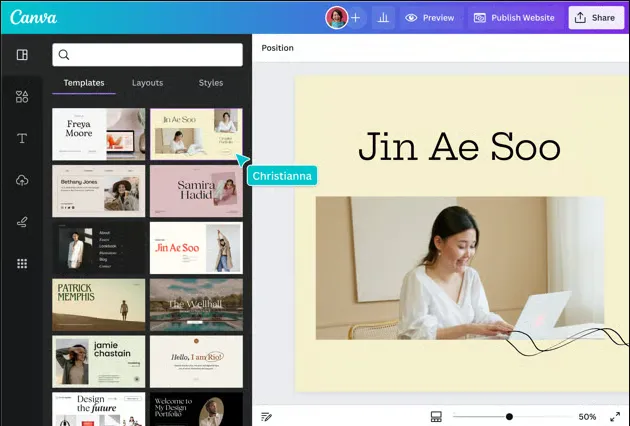
Task: Enter fullscreen with the expand arrows
Action: point(615,417)
